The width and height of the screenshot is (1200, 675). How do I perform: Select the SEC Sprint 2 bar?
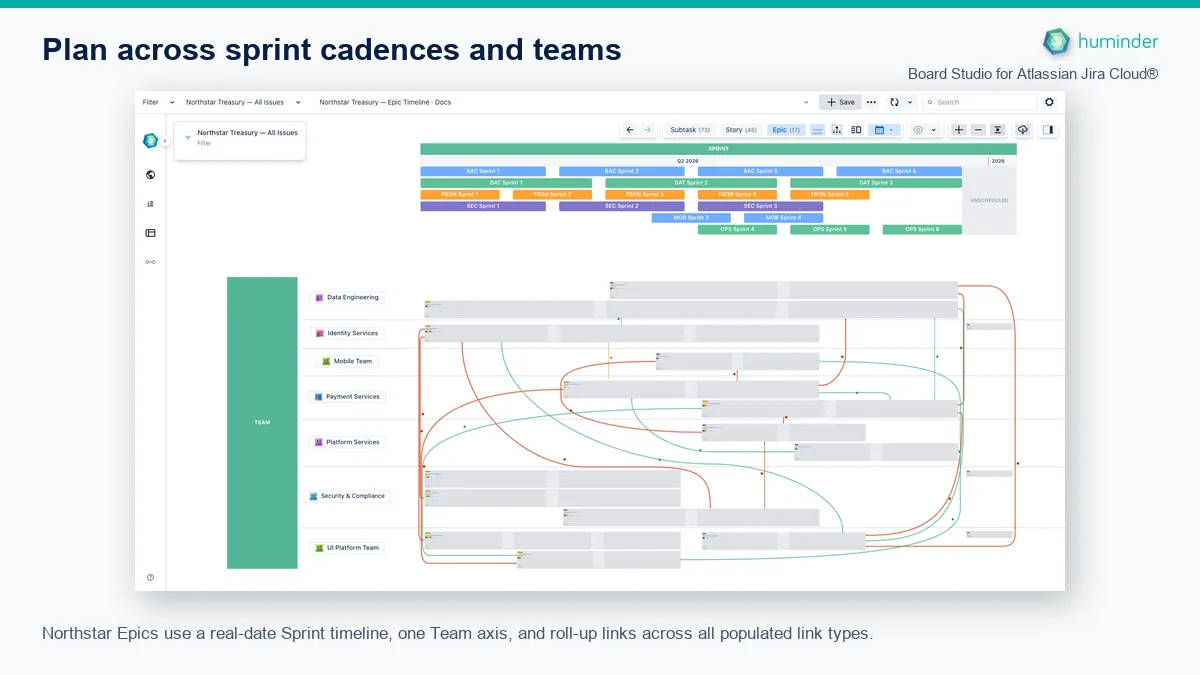(621, 206)
